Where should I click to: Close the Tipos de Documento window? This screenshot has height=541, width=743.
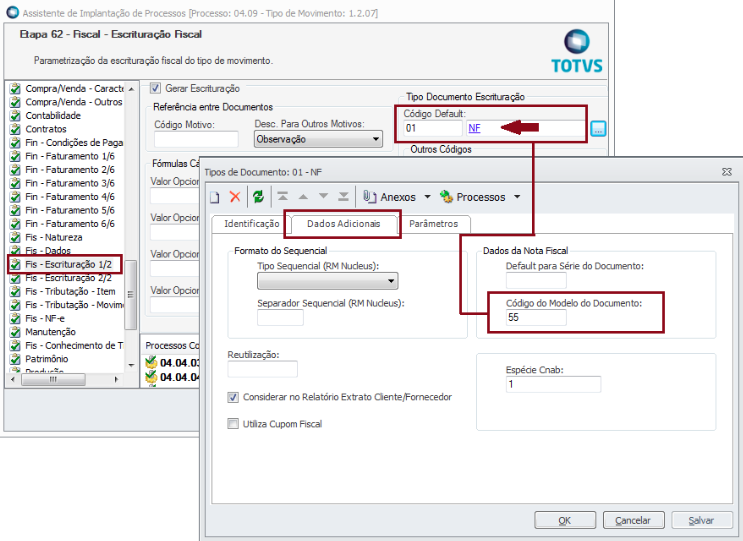pyautogui.click(x=727, y=172)
